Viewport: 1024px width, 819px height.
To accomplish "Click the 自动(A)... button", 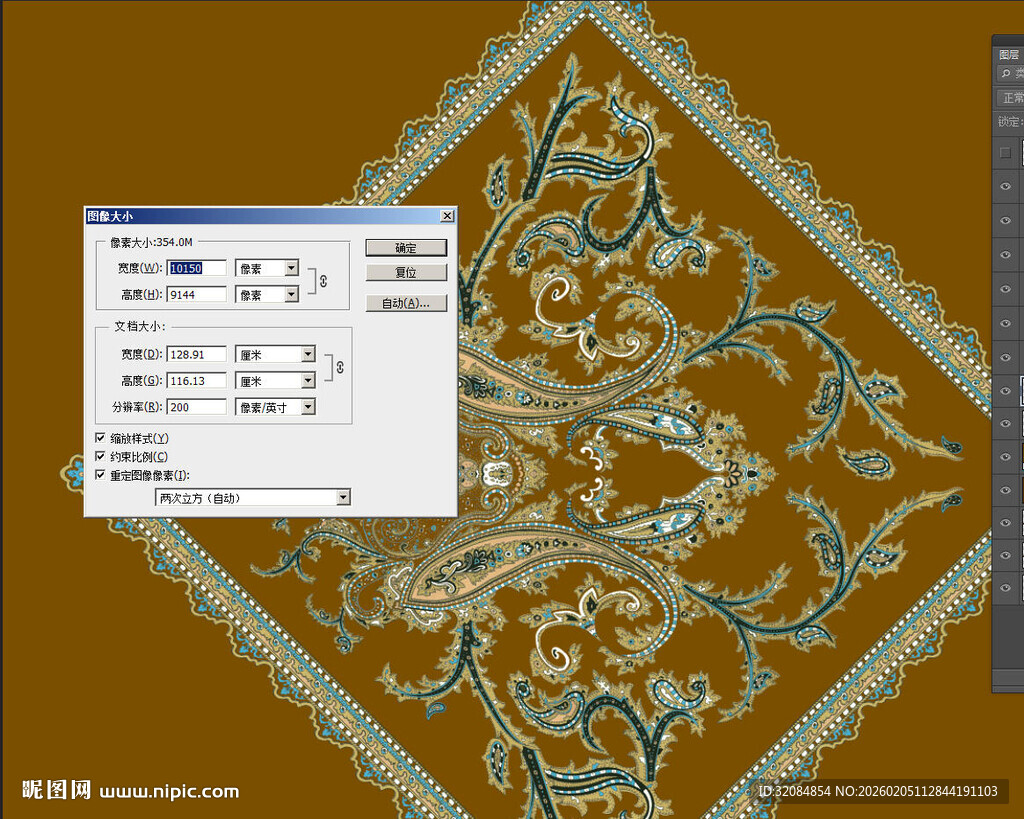I will coord(406,303).
